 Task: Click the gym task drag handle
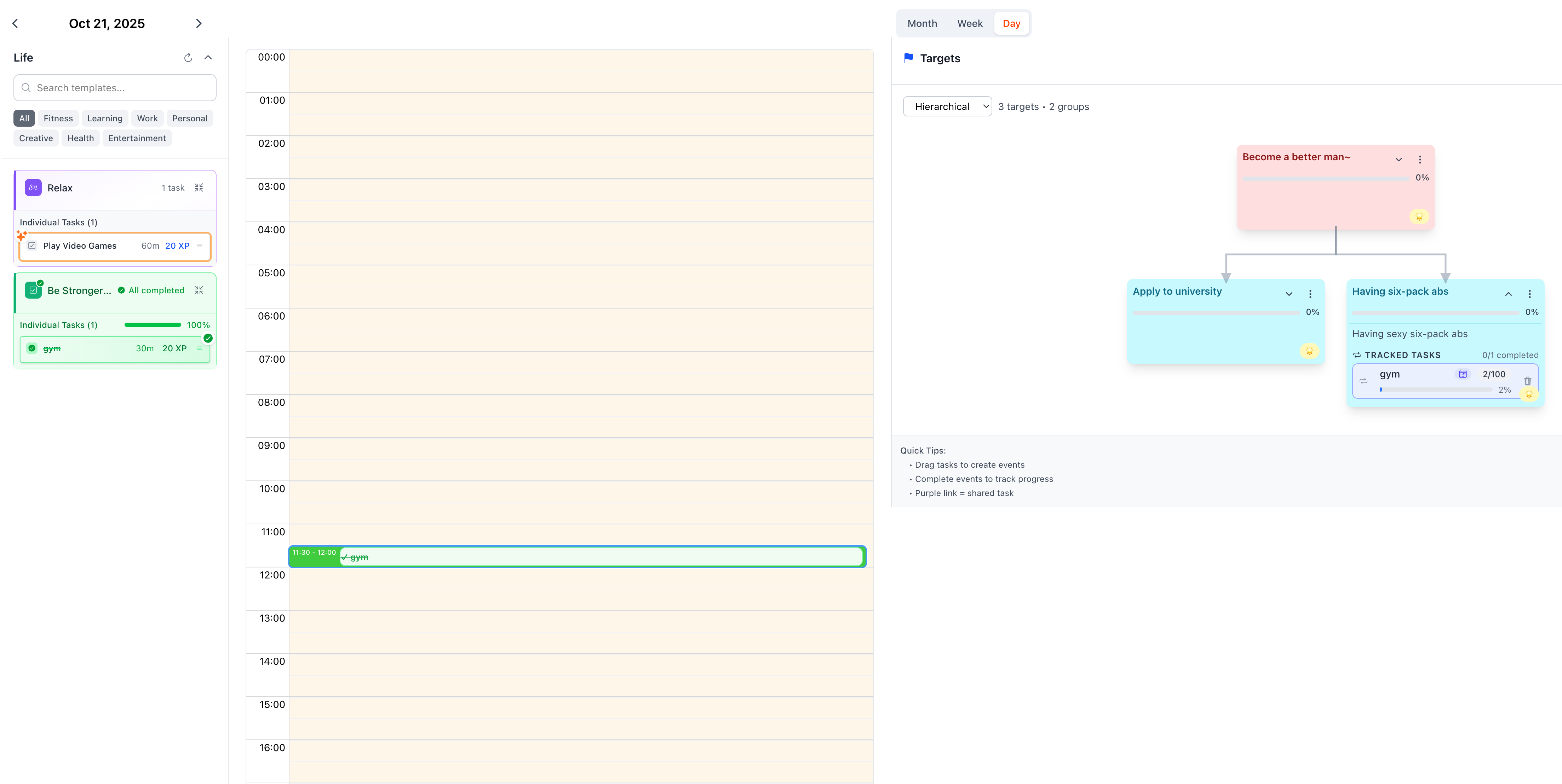tap(200, 348)
